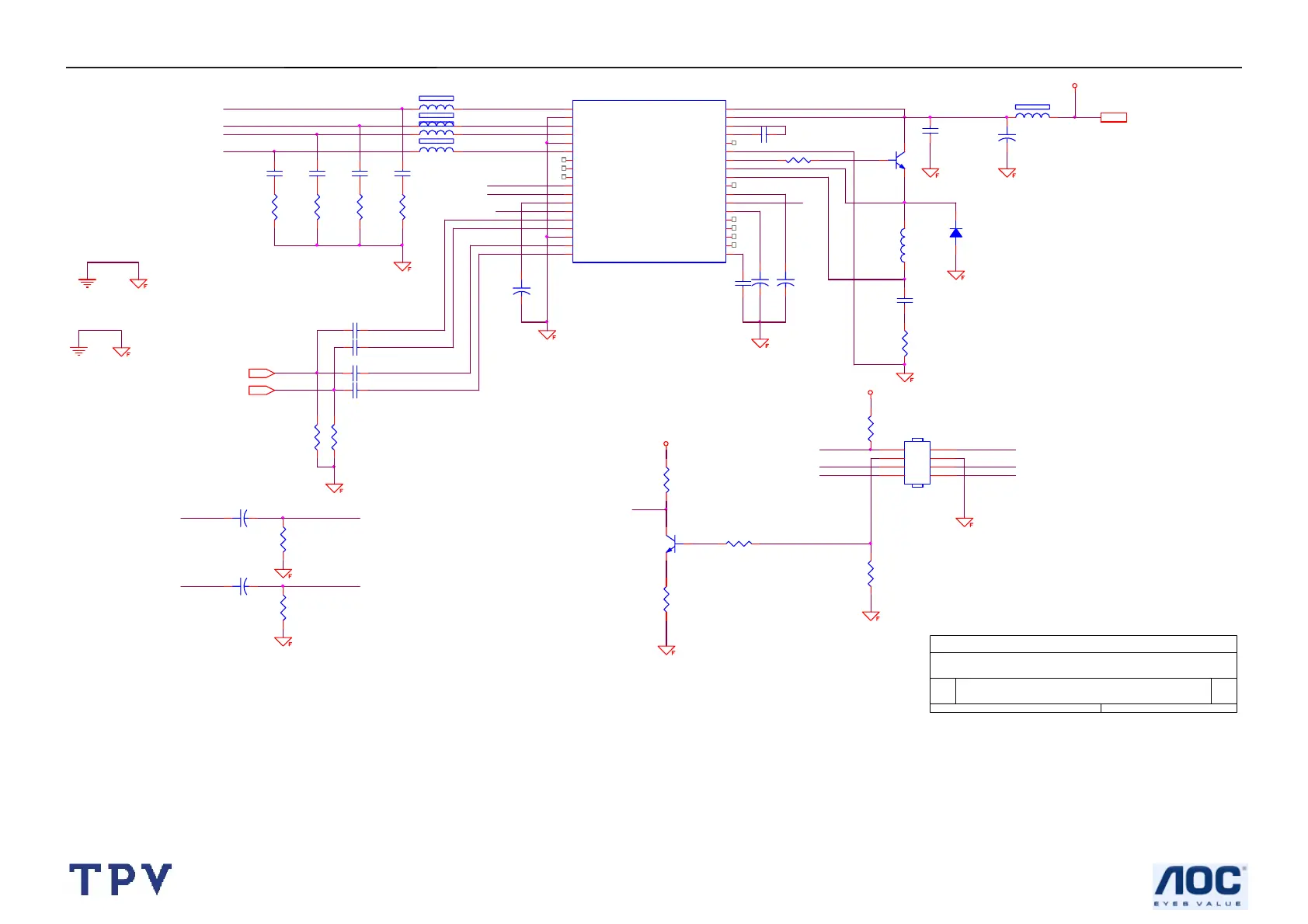Image resolution: width=1308 pixels, height=924 pixels.
Task: Select the upper red off-page connector arrow
Action: click(x=262, y=373)
